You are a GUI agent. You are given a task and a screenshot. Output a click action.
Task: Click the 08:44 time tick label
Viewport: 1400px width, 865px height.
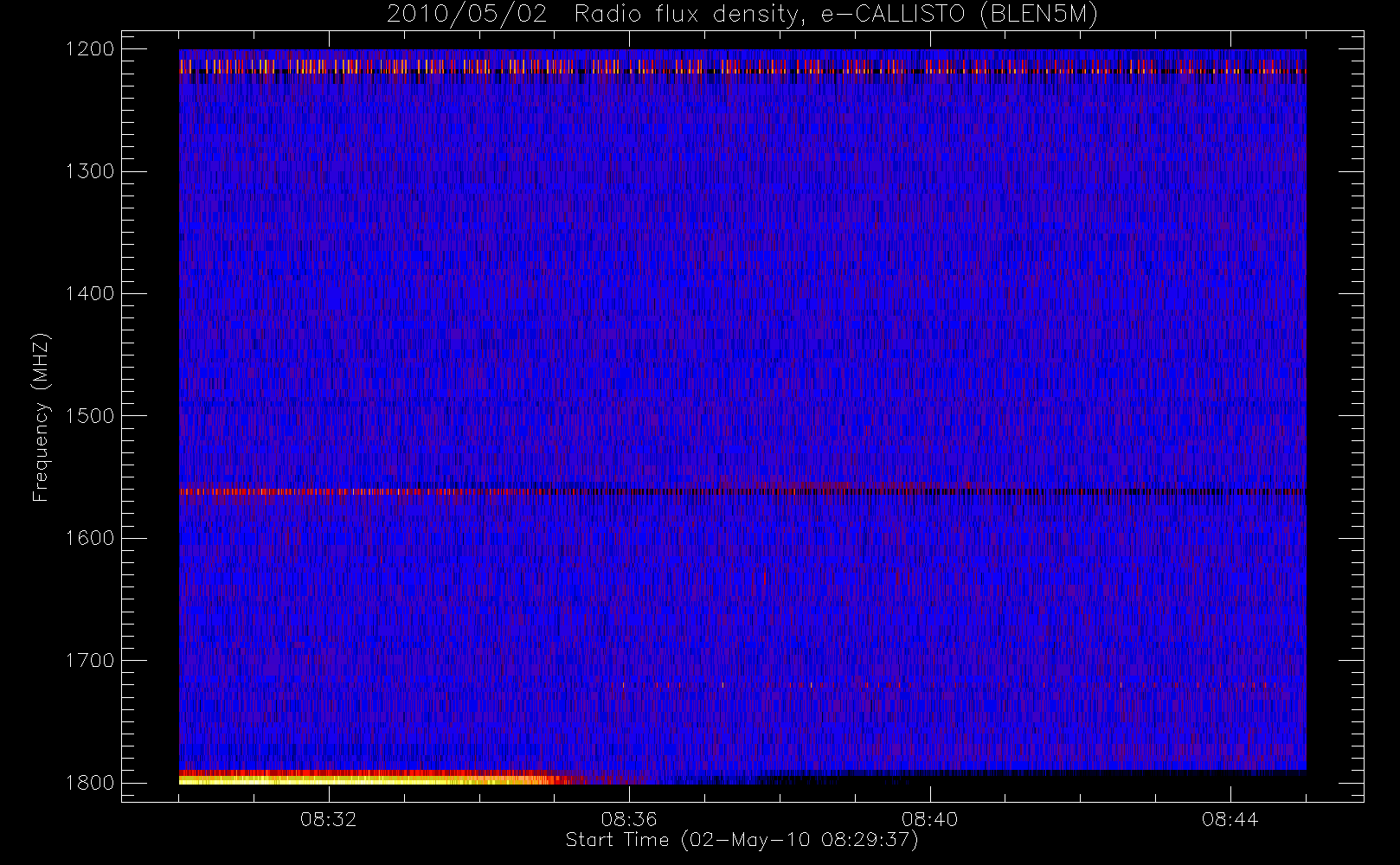click(x=1230, y=819)
